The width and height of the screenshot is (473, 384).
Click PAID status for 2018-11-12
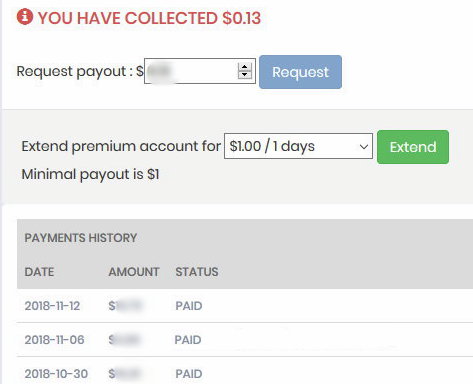[x=189, y=306]
